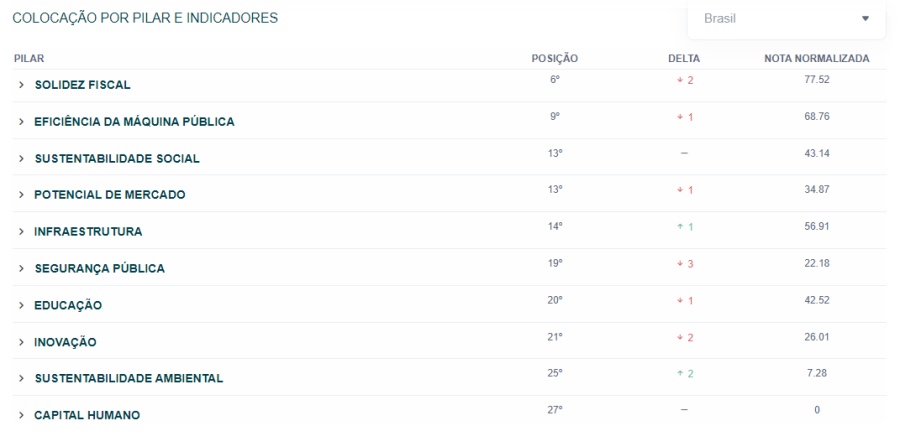The width and height of the screenshot is (900, 431).
Task: Expand the EDUCAÇÃO chevron
Action: click(21, 305)
